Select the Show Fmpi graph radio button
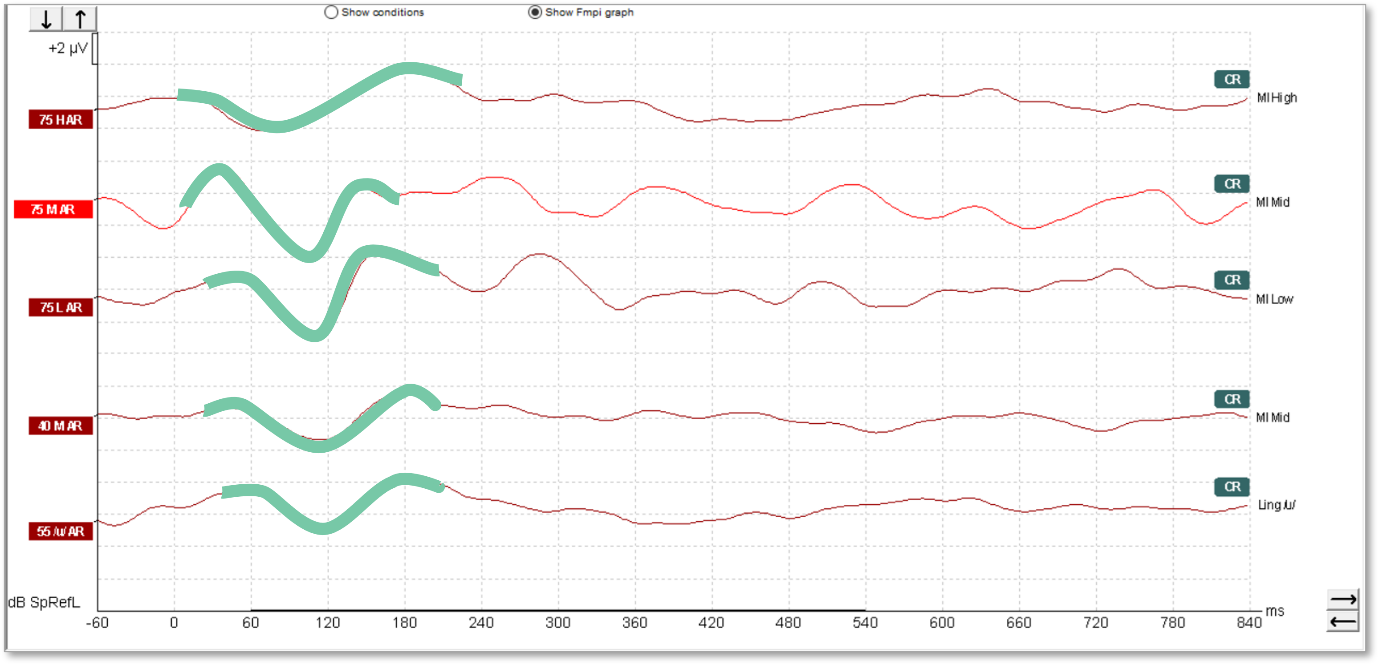This screenshot has height=665, width=1379. [535, 13]
